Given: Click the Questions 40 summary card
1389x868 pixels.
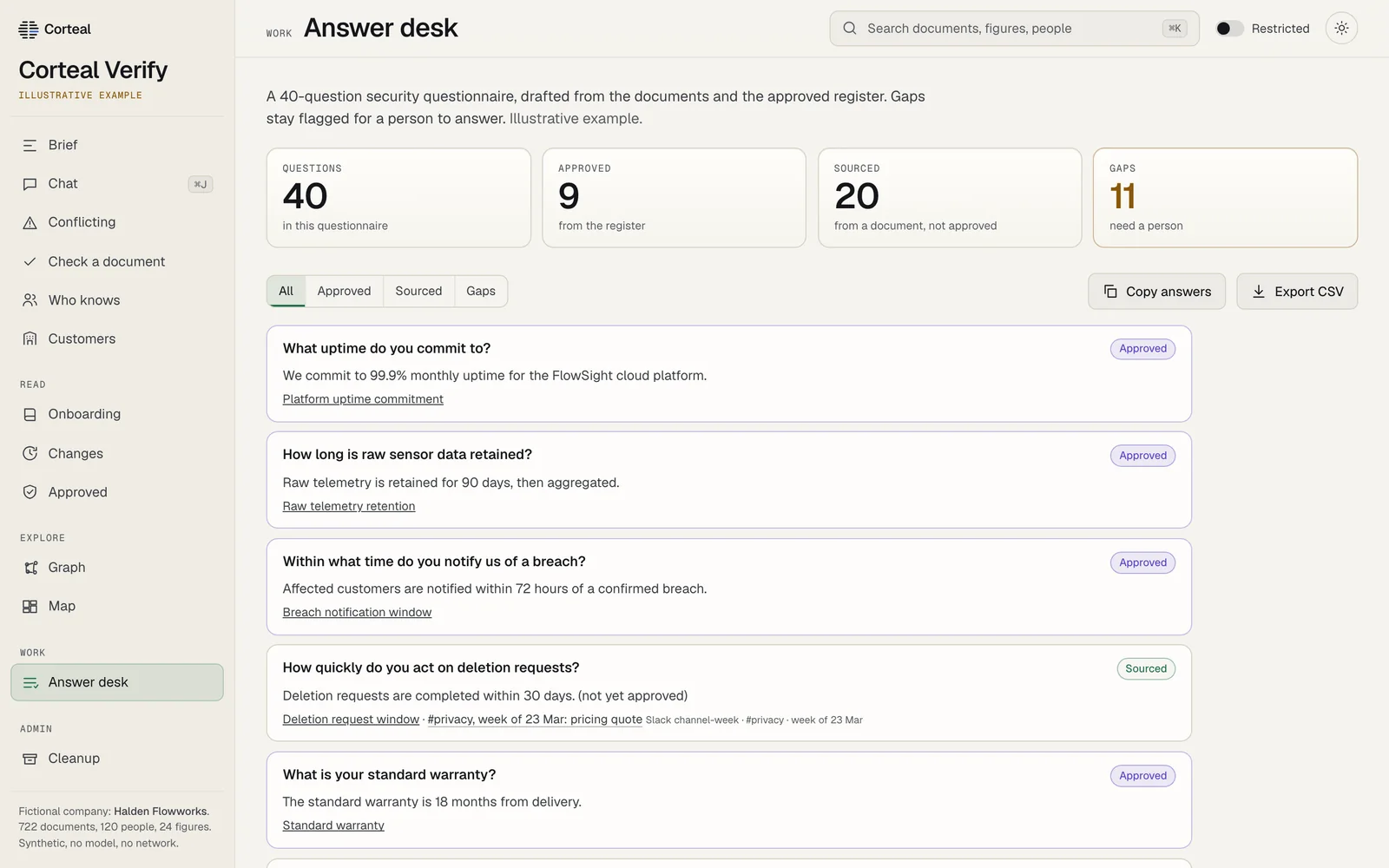Looking at the screenshot, I should [x=398, y=198].
